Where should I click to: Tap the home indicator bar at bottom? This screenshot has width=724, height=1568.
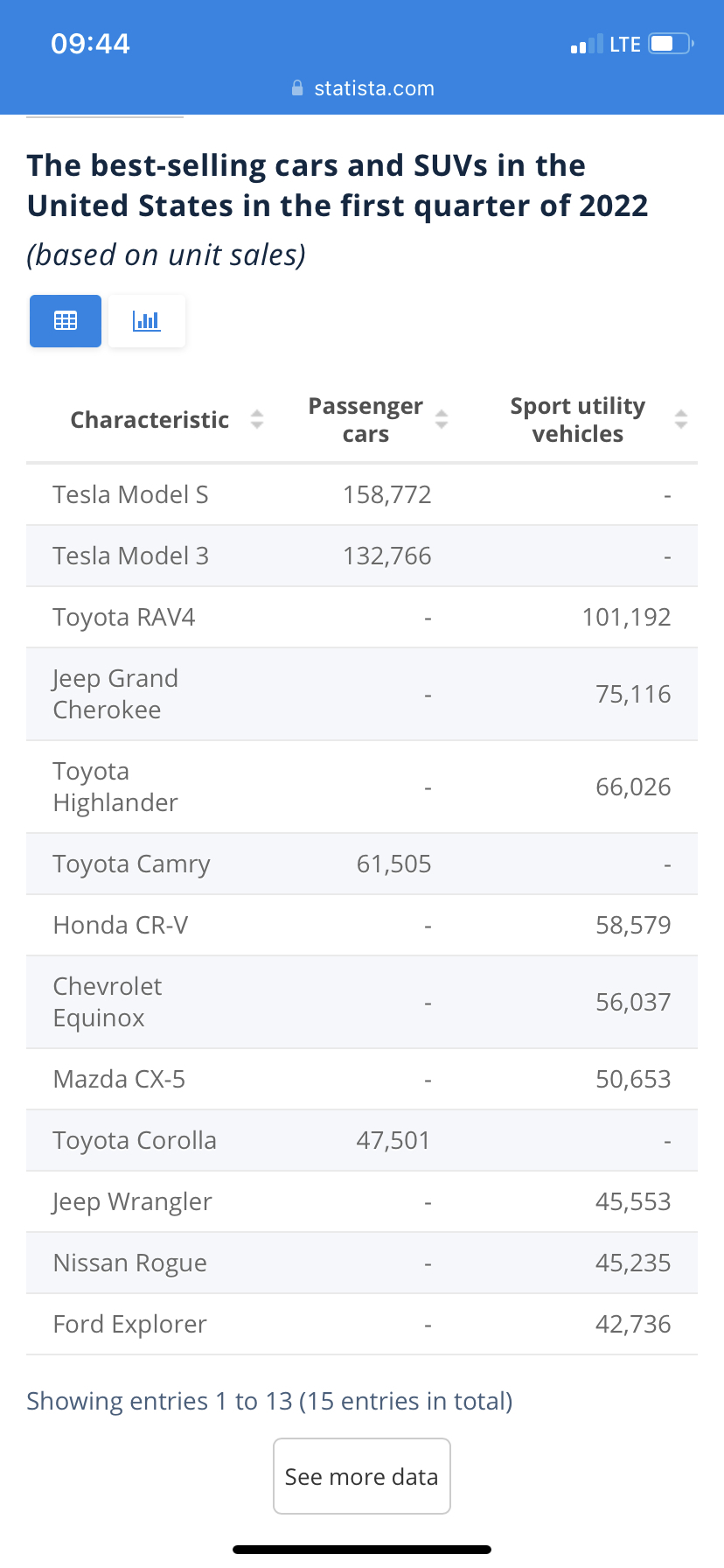coord(362,1549)
